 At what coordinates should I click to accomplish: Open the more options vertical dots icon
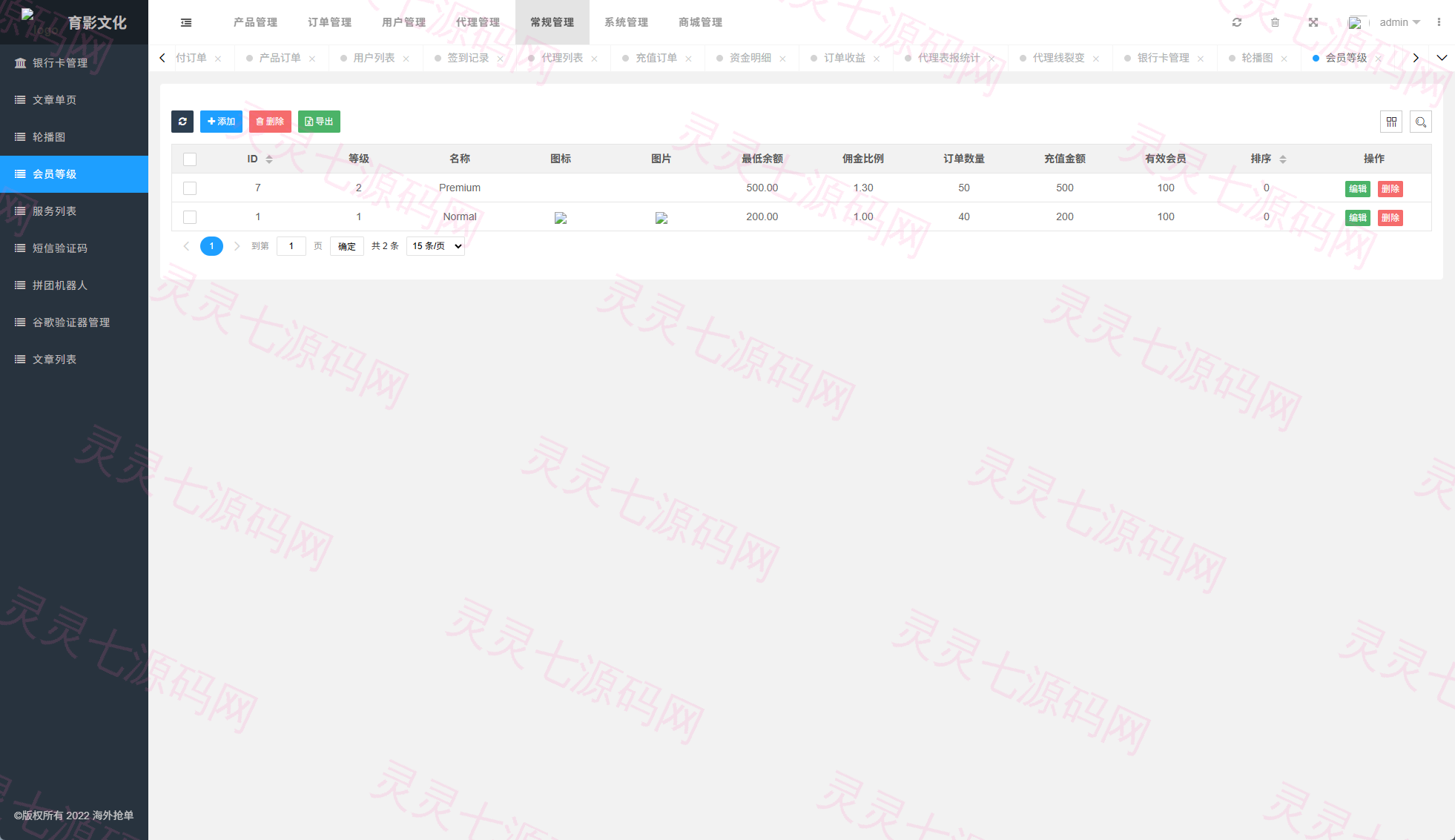tap(1439, 22)
